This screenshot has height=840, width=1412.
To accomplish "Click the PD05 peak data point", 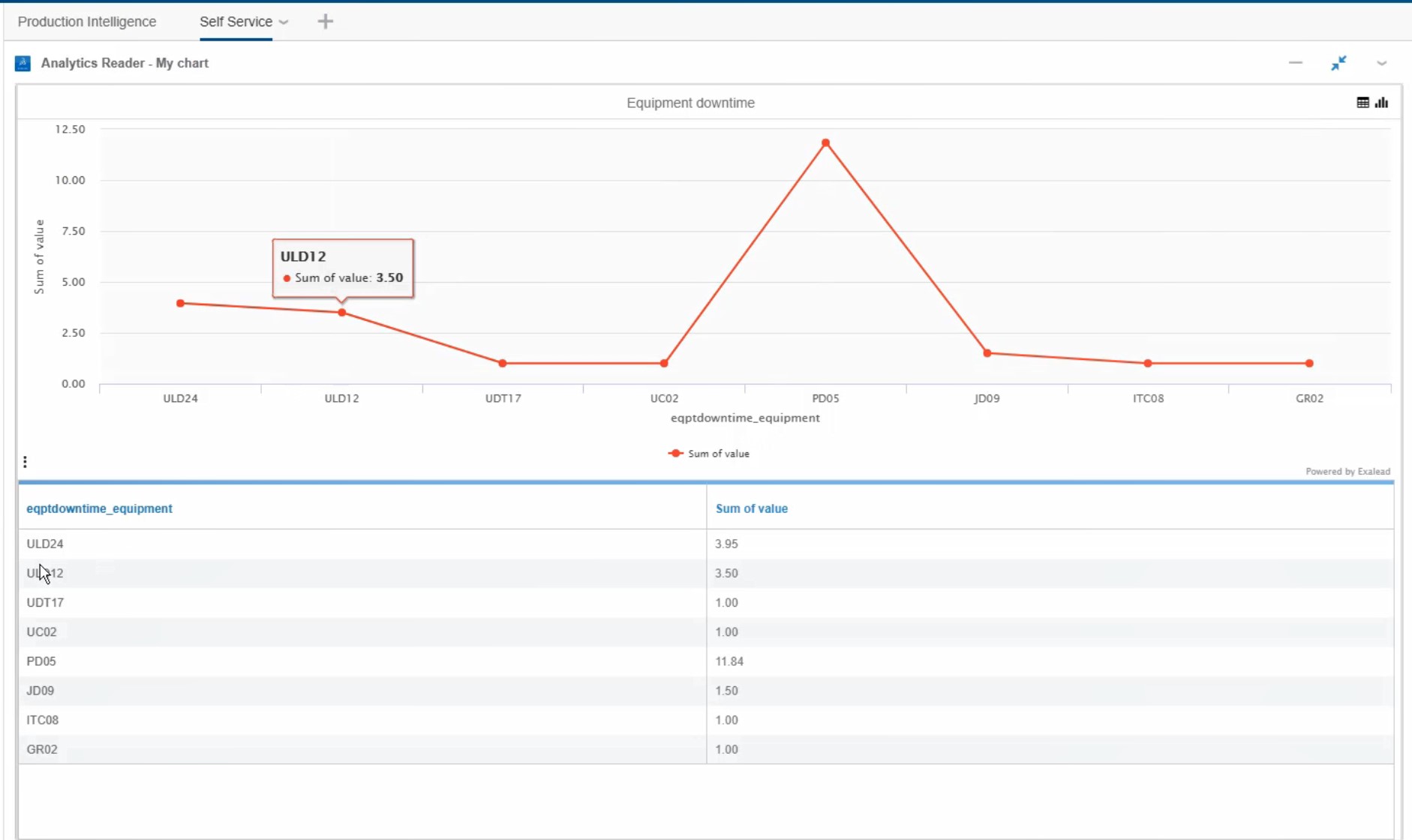I will [825, 142].
